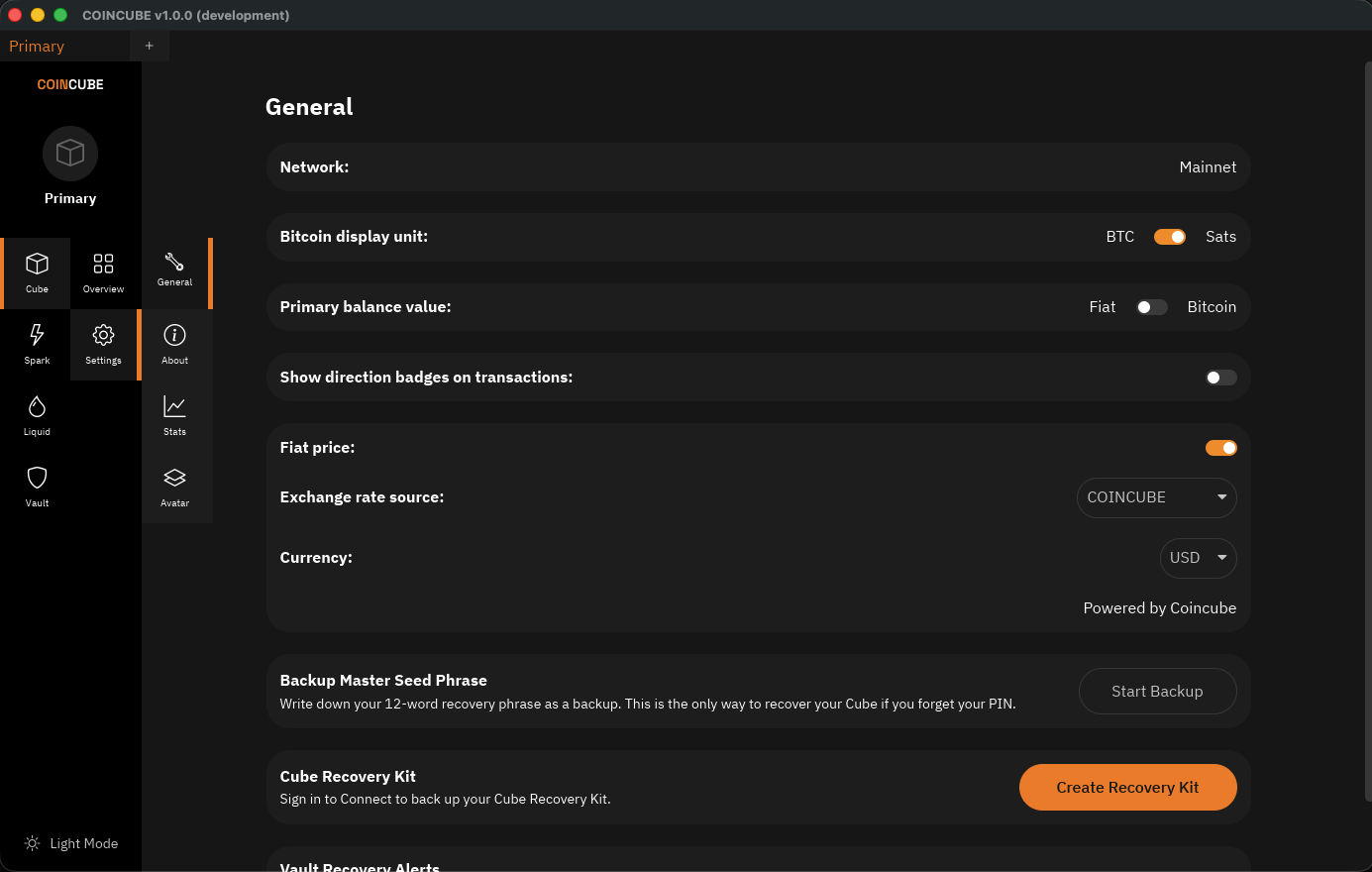Screen dimensions: 1372x872
Task: Click the COINCUBE logo
Action: [x=70, y=84]
